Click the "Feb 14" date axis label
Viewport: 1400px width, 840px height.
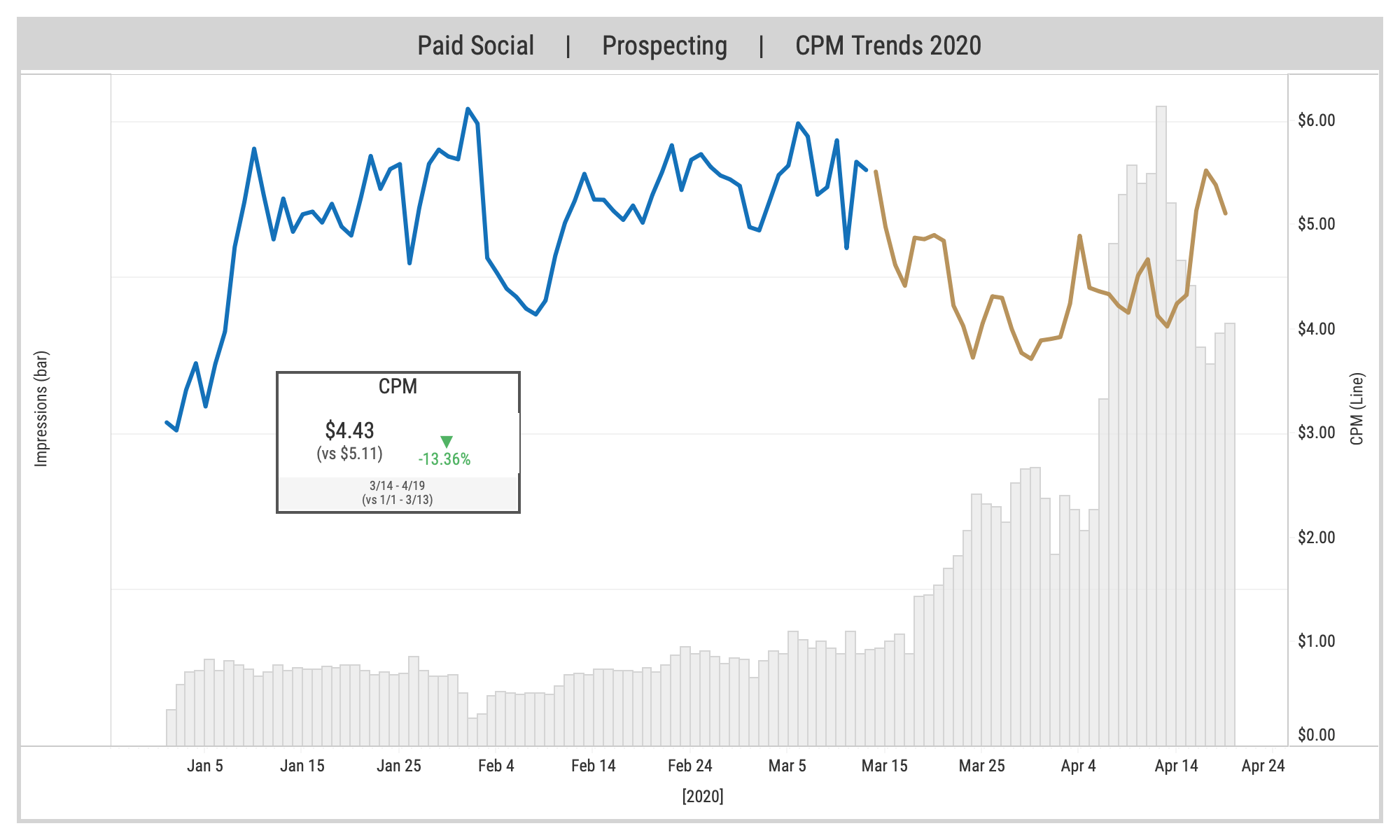tap(594, 766)
